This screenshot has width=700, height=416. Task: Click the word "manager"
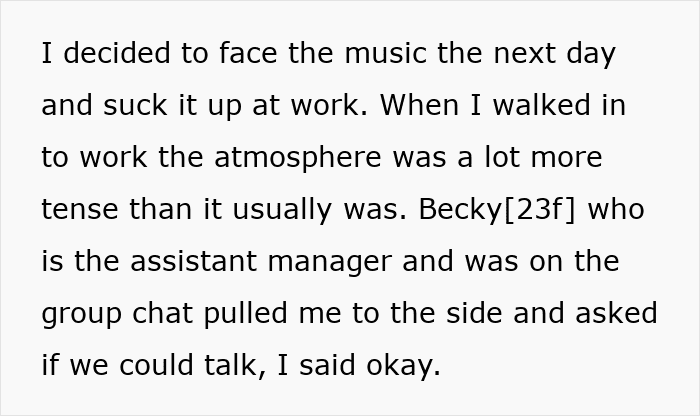point(329,263)
